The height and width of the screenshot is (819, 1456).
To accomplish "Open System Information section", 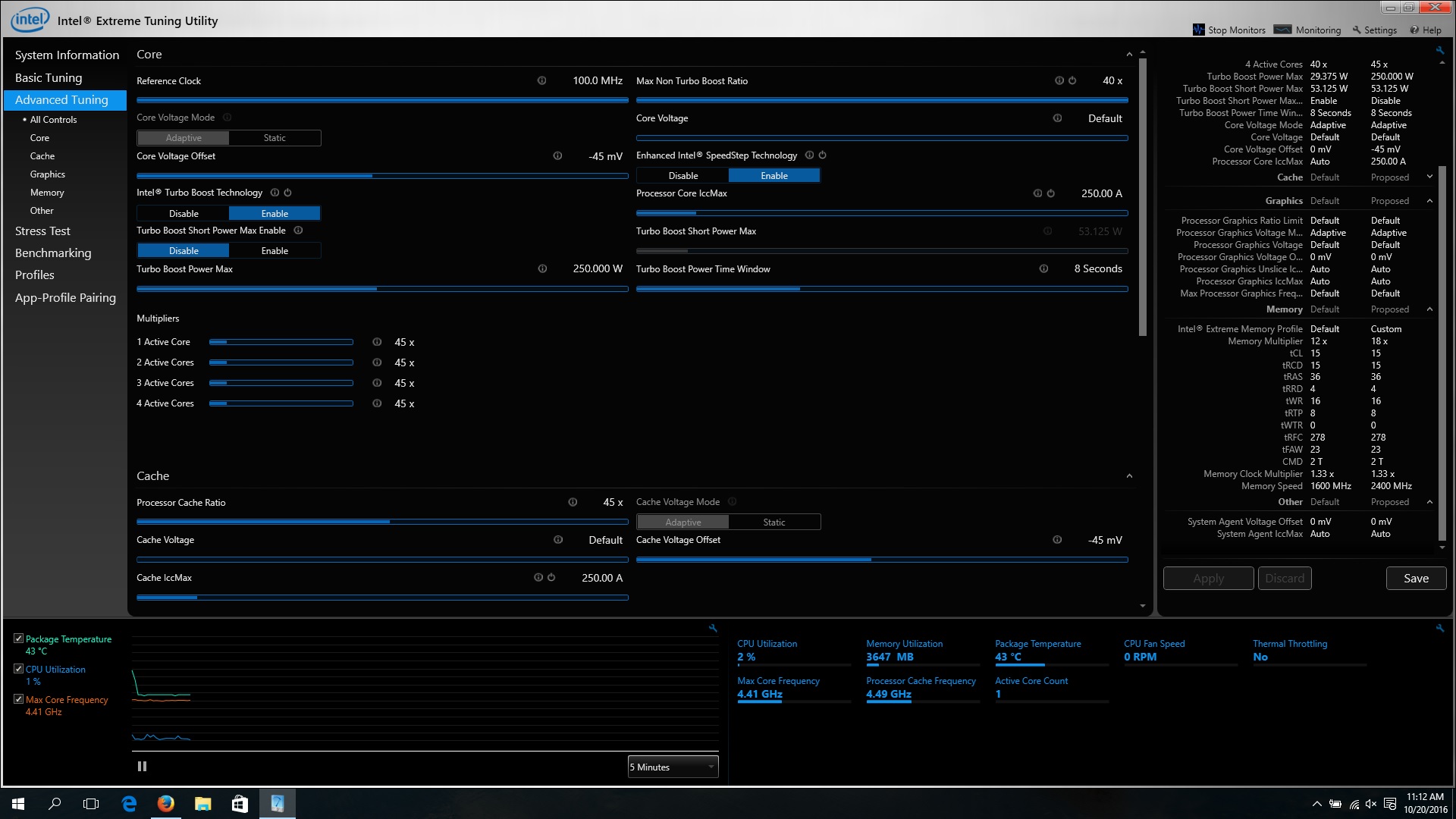I will pyautogui.click(x=67, y=55).
